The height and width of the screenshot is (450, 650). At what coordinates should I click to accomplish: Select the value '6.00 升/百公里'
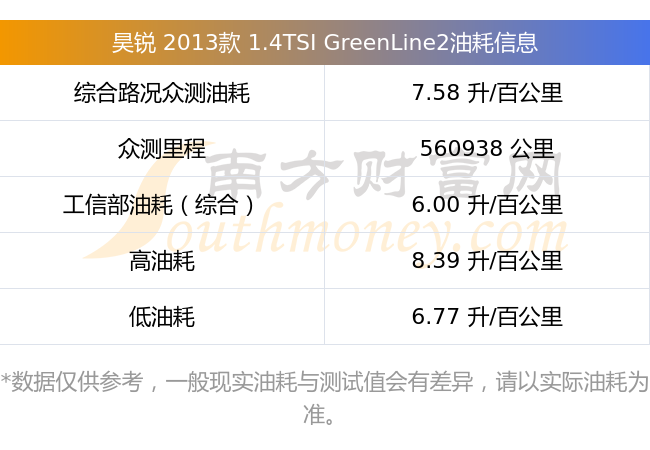pyautogui.click(x=487, y=204)
